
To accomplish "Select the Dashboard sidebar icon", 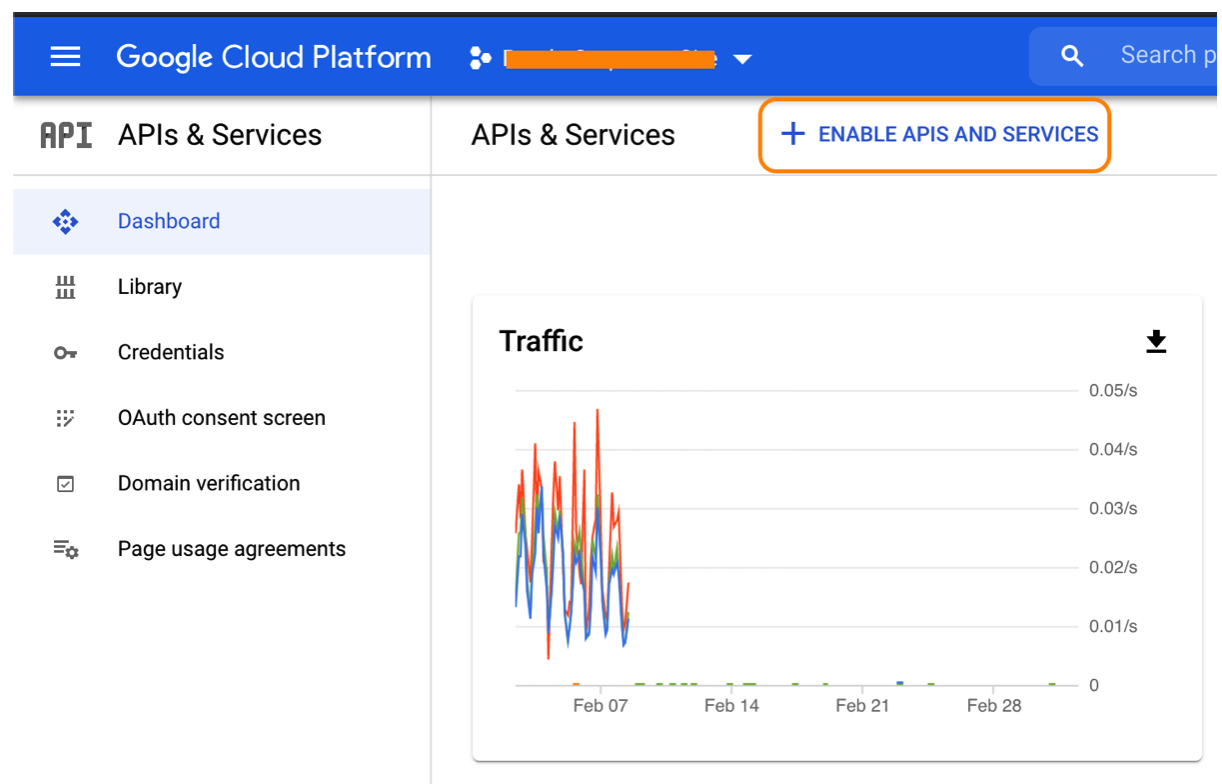I will tap(64, 221).
